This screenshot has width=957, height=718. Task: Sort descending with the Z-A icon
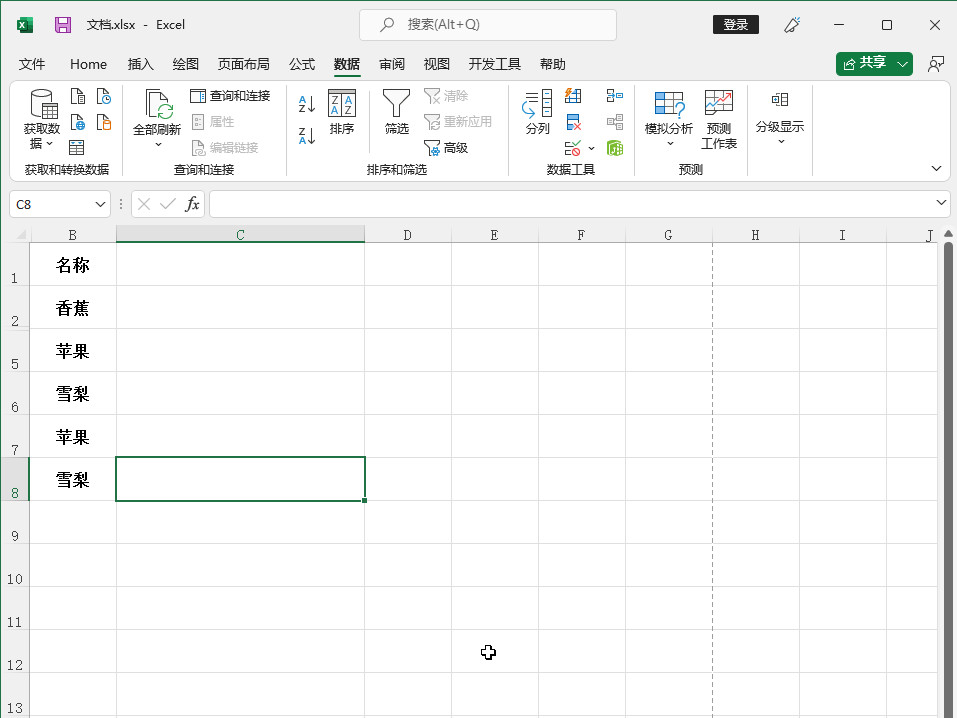(307, 136)
